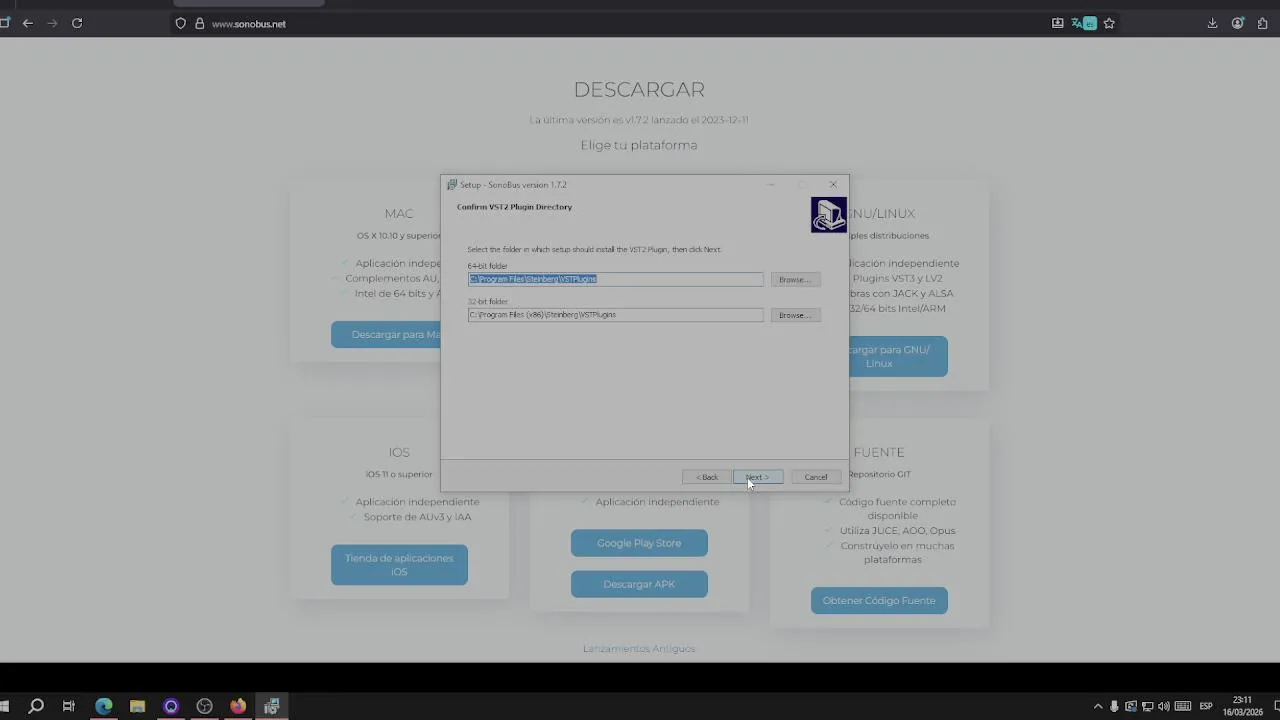Open the browser account icon
The height and width of the screenshot is (720, 1280).
[1237, 23]
